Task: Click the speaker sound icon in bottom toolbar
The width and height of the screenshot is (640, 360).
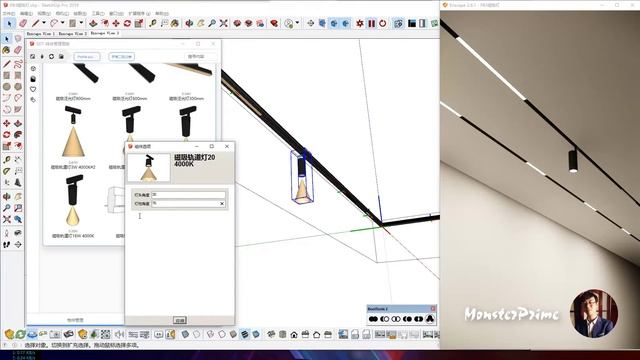Action: point(120,335)
